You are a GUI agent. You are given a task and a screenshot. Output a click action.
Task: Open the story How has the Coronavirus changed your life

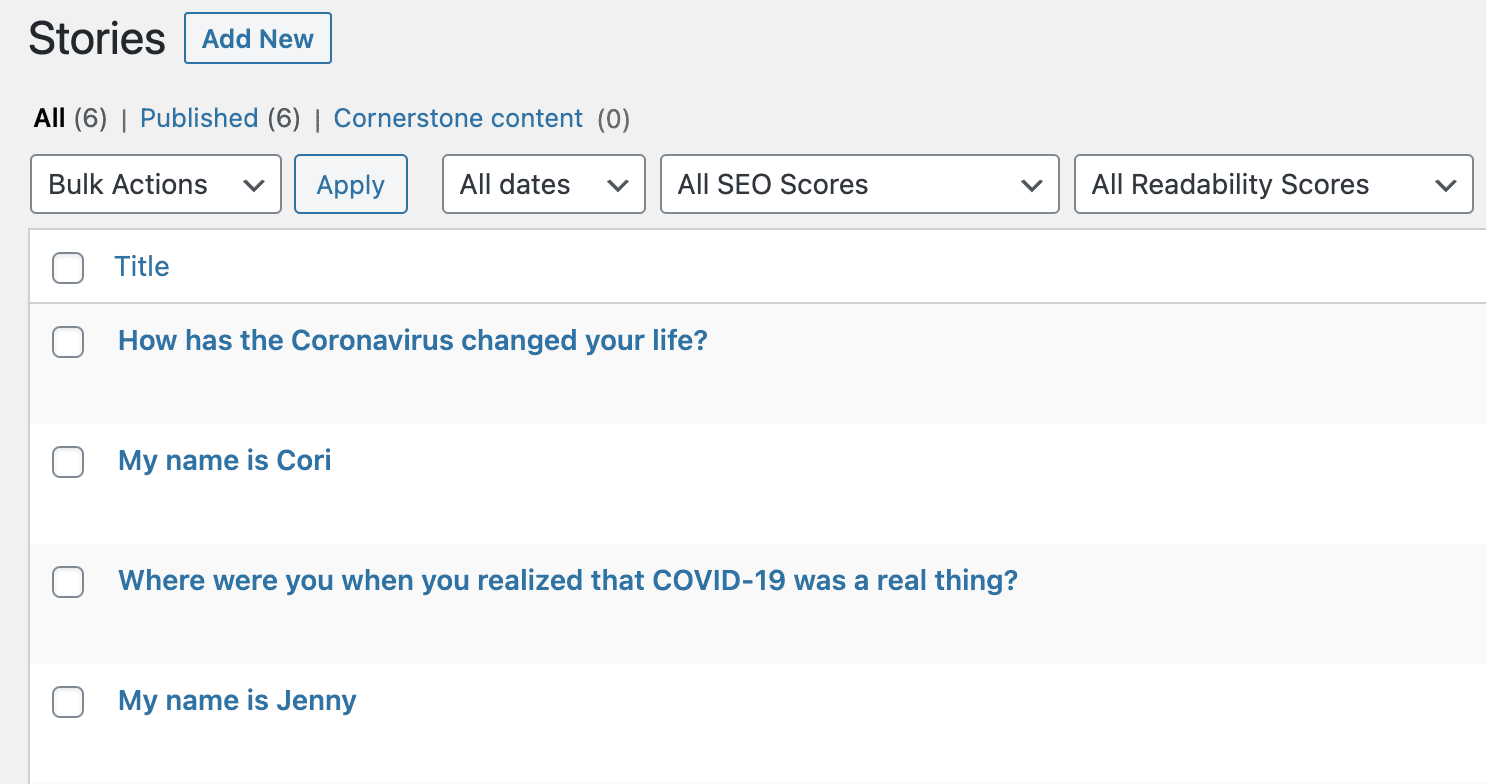(412, 340)
